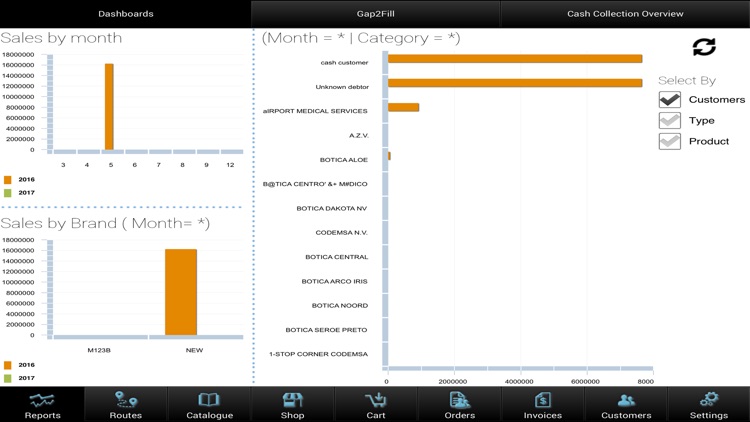The height and width of the screenshot is (422, 750).
Task: Select the month 5 orange bar in Sales by month
Action: pos(109,107)
